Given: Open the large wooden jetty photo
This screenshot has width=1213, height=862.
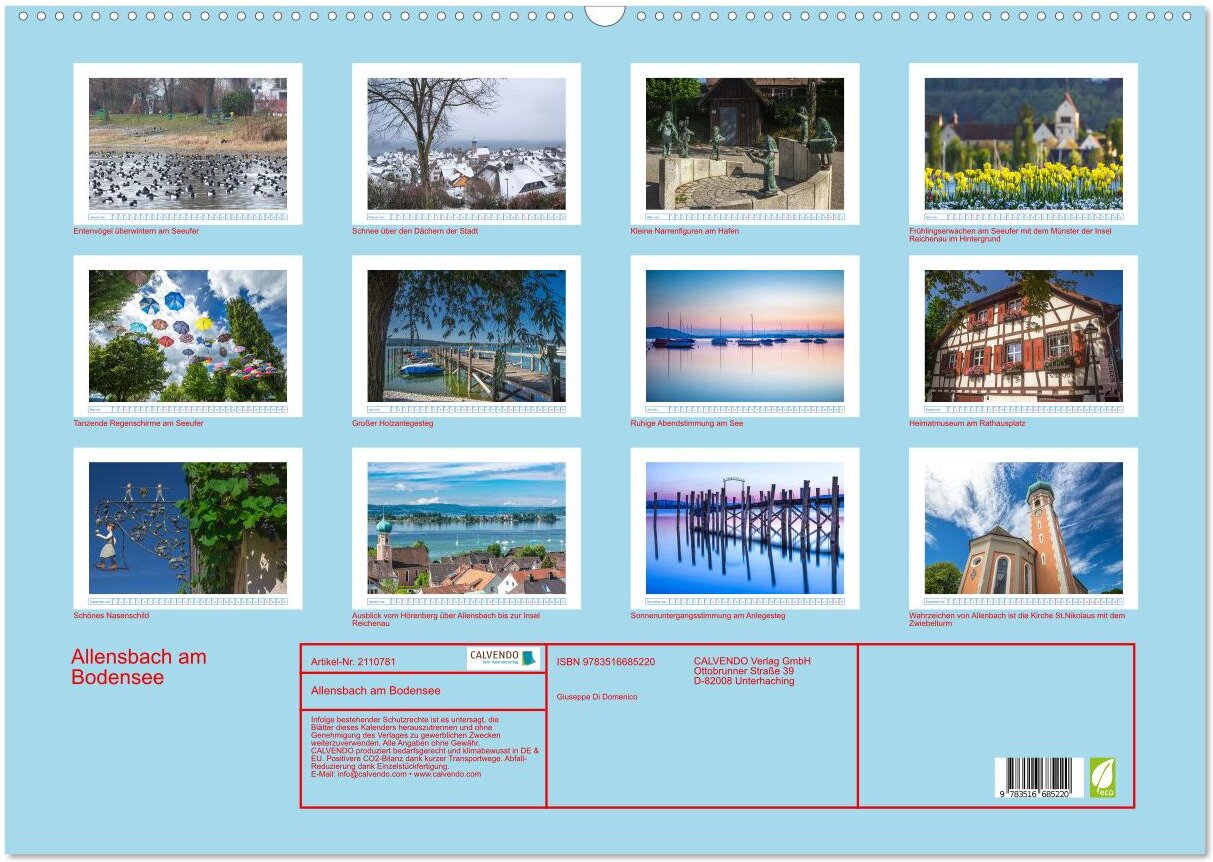Looking at the screenshot, I should coord(466,335).
